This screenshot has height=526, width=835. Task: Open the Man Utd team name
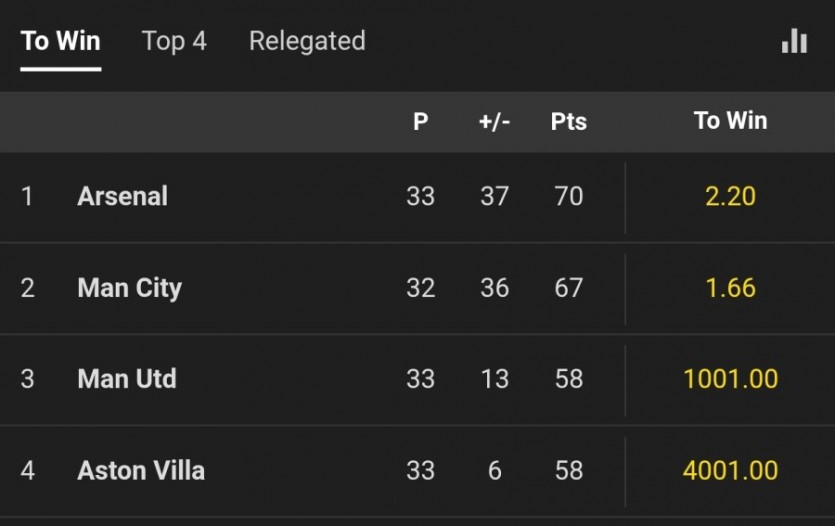click(126, 379)
